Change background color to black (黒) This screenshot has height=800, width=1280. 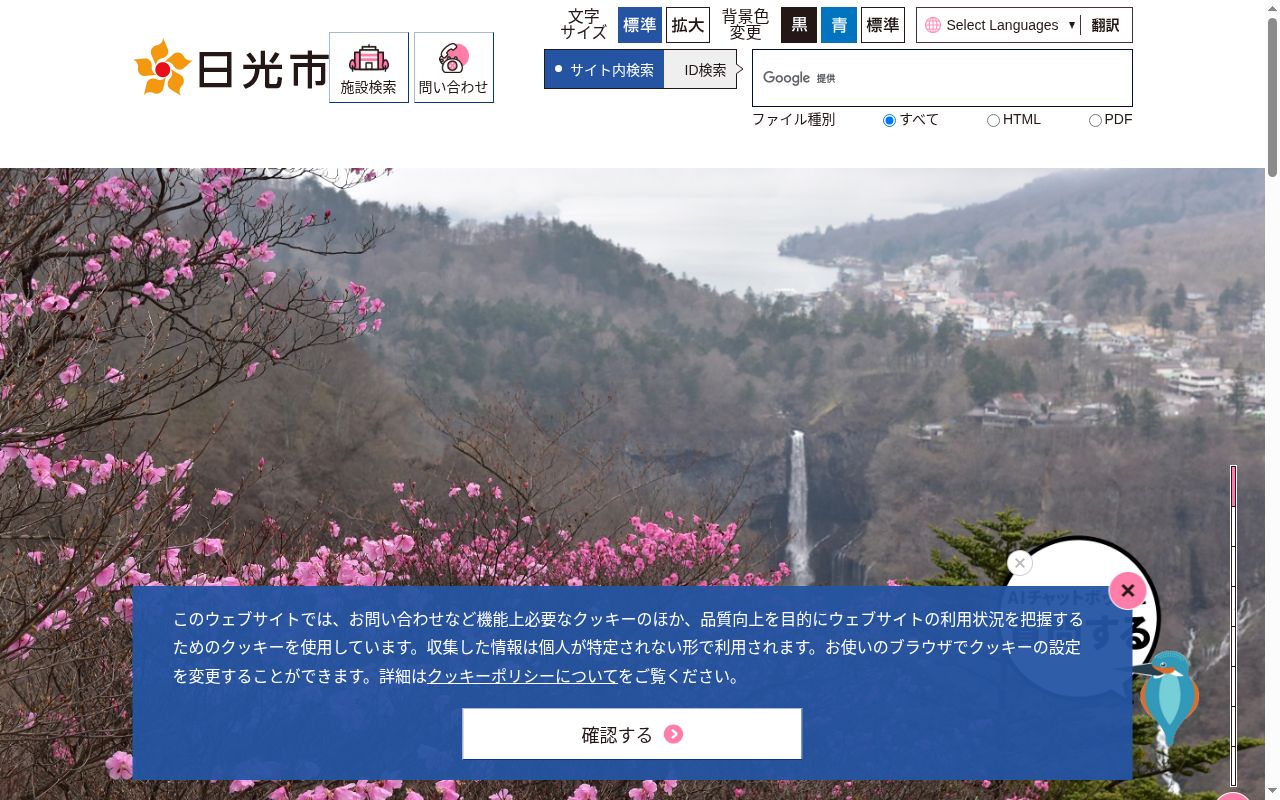point(799,25)
